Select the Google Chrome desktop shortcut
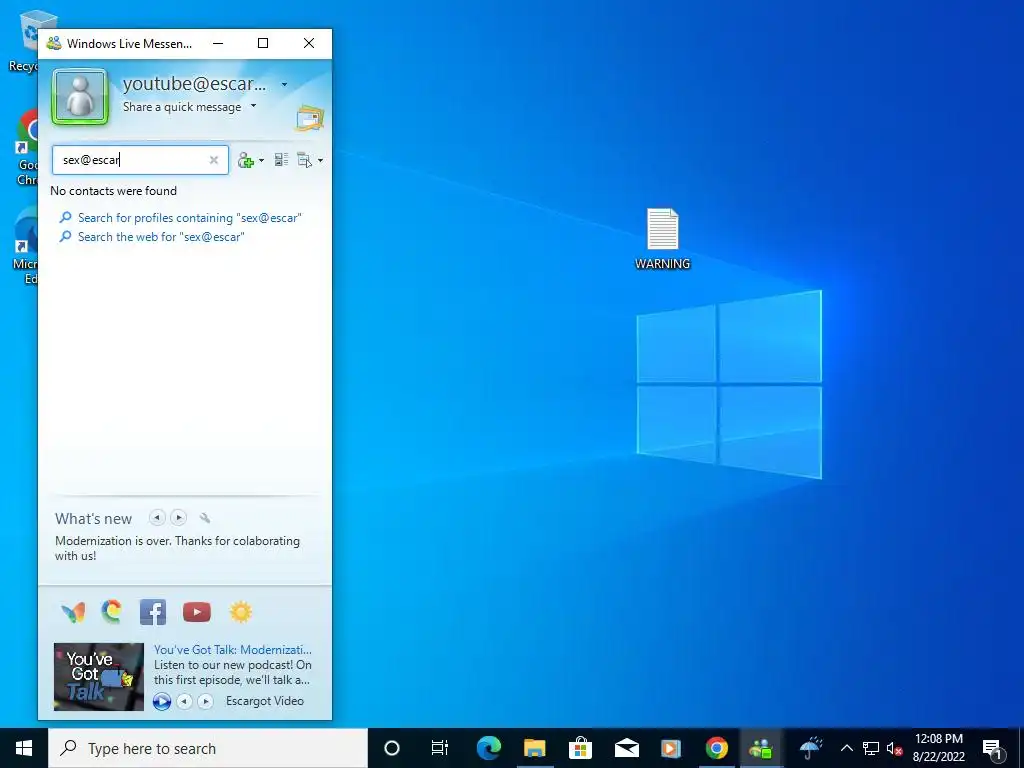Viewport: 1024px width, 768px height. tap(26, 148)
